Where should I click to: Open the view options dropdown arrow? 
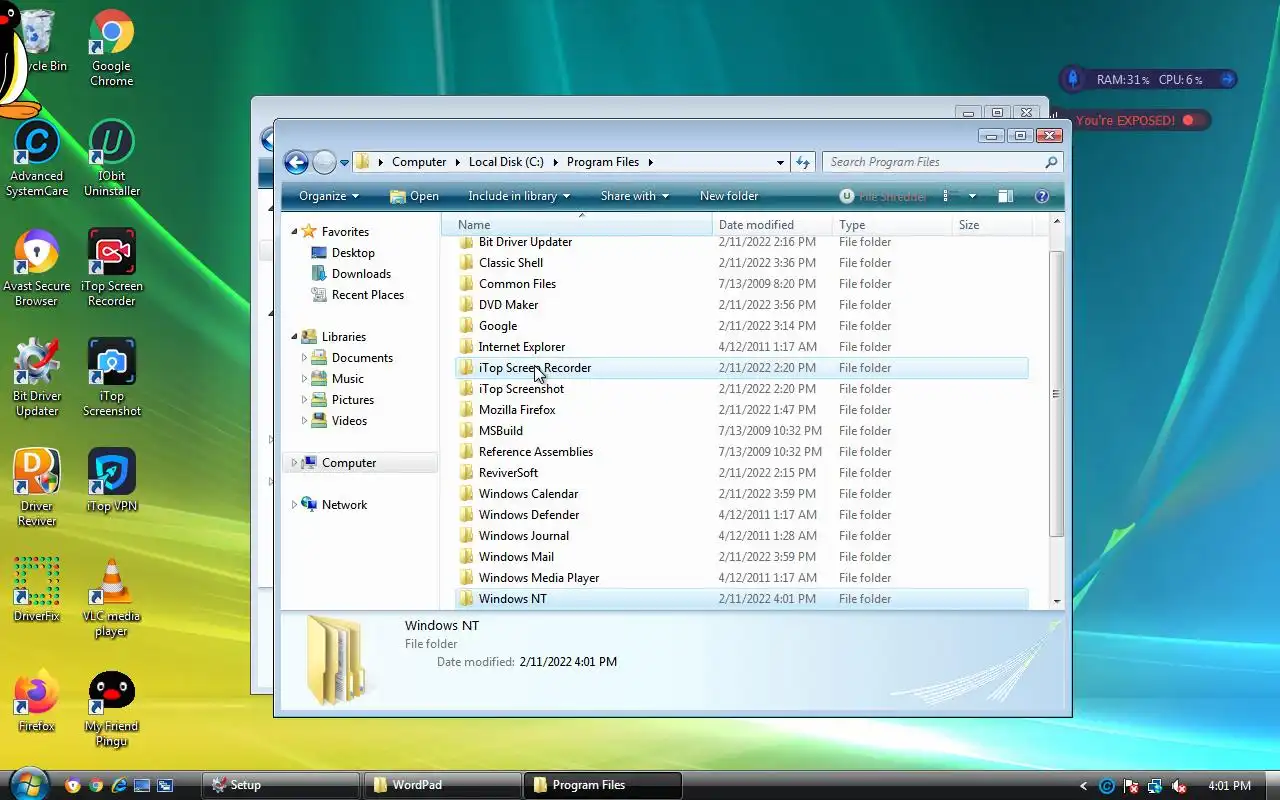click(x=972, y=196)
